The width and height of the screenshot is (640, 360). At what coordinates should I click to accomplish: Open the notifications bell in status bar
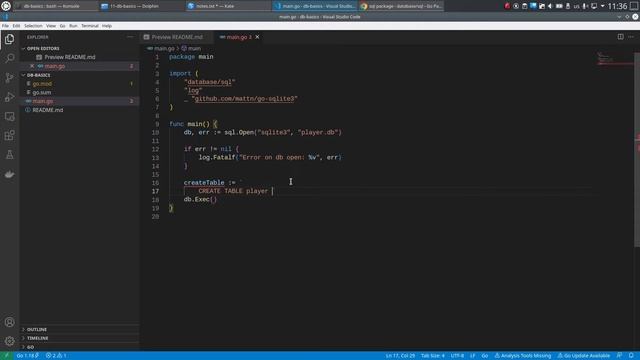[631, 356]
